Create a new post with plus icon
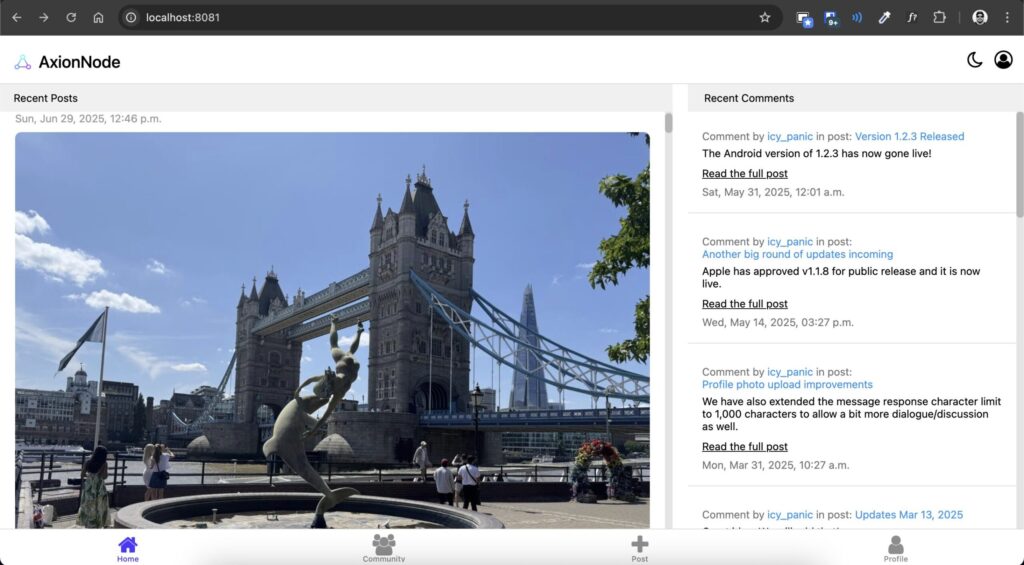 click(x=640, y=548)
